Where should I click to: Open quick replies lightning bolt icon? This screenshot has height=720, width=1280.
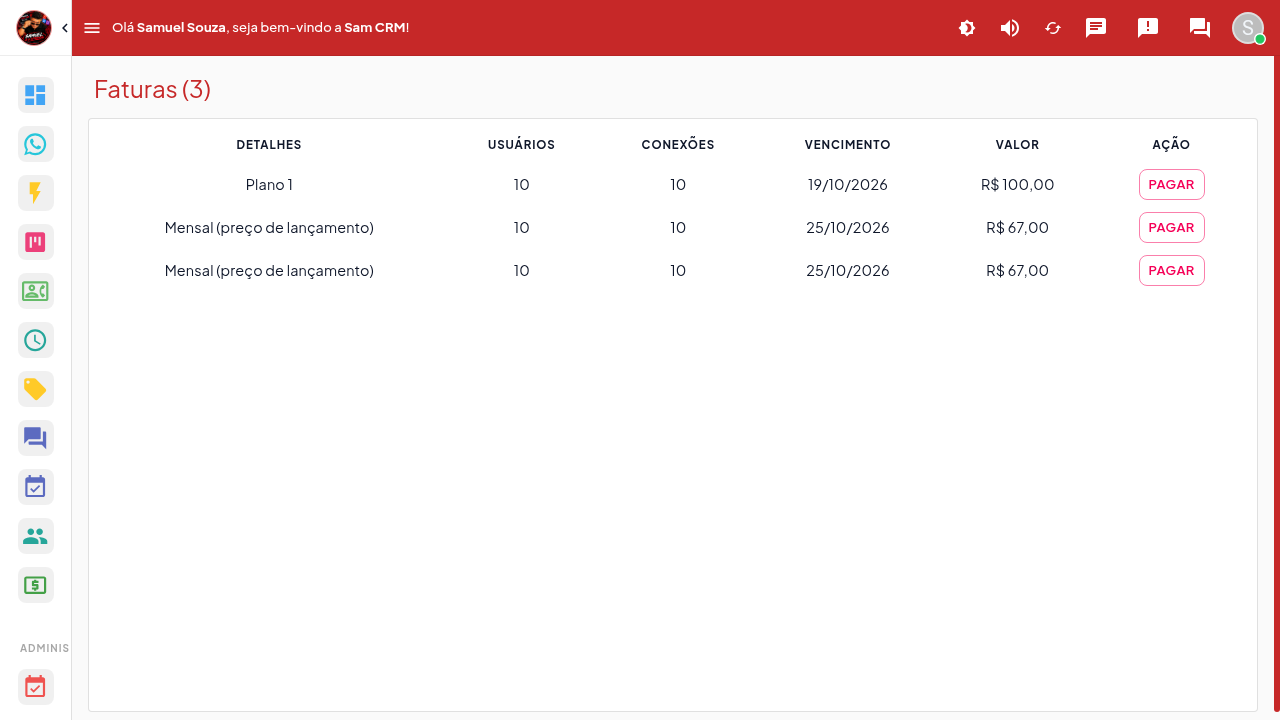(35, 193)
